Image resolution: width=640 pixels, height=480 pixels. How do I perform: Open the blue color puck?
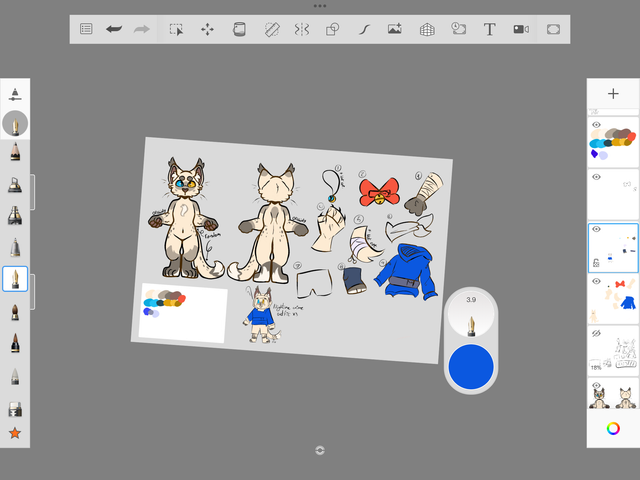[x=471, y=367]
